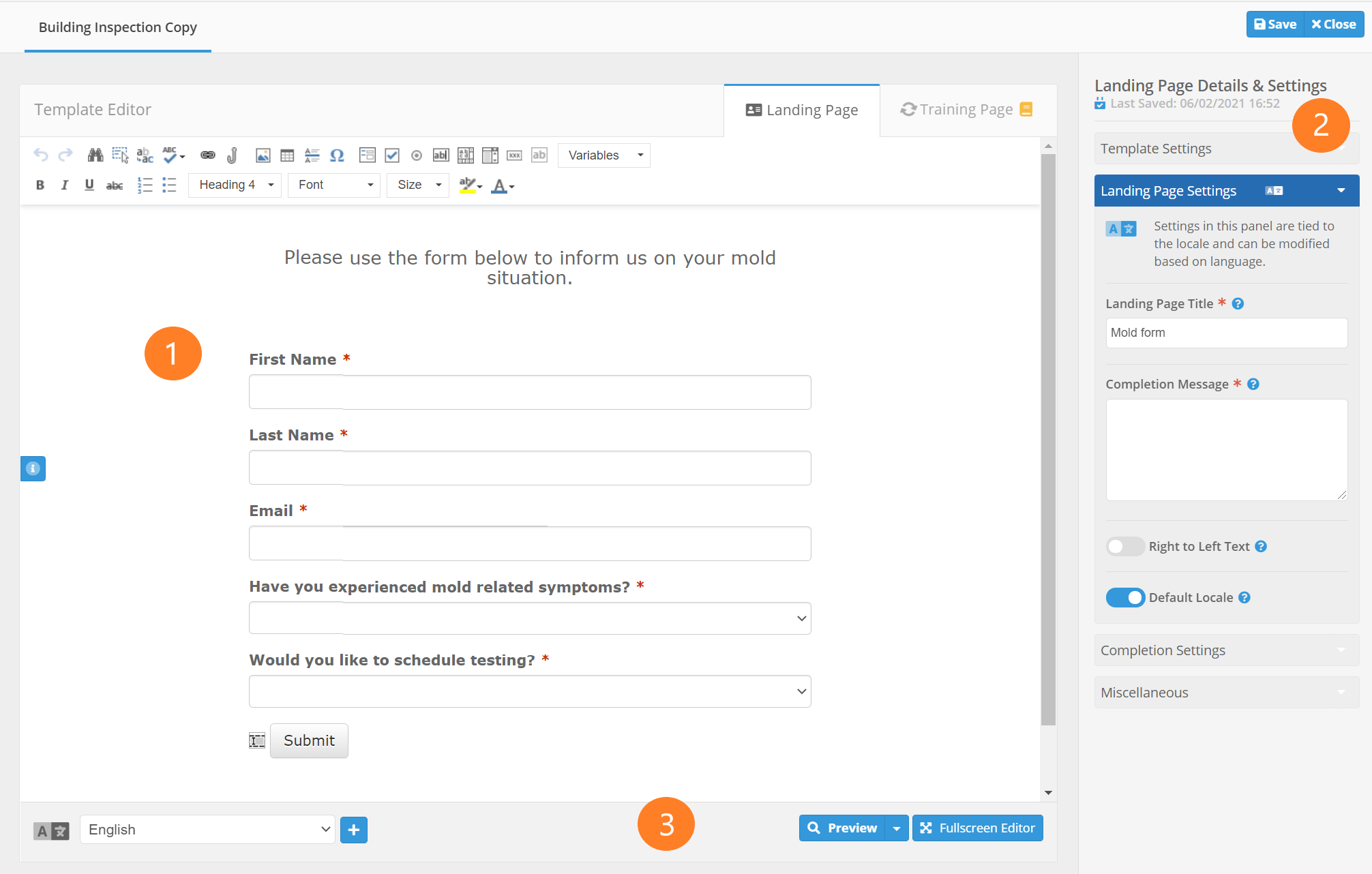Switch to the Training Page tab
The height and width of the screenshot is (874, 1372).
[966, 110]
